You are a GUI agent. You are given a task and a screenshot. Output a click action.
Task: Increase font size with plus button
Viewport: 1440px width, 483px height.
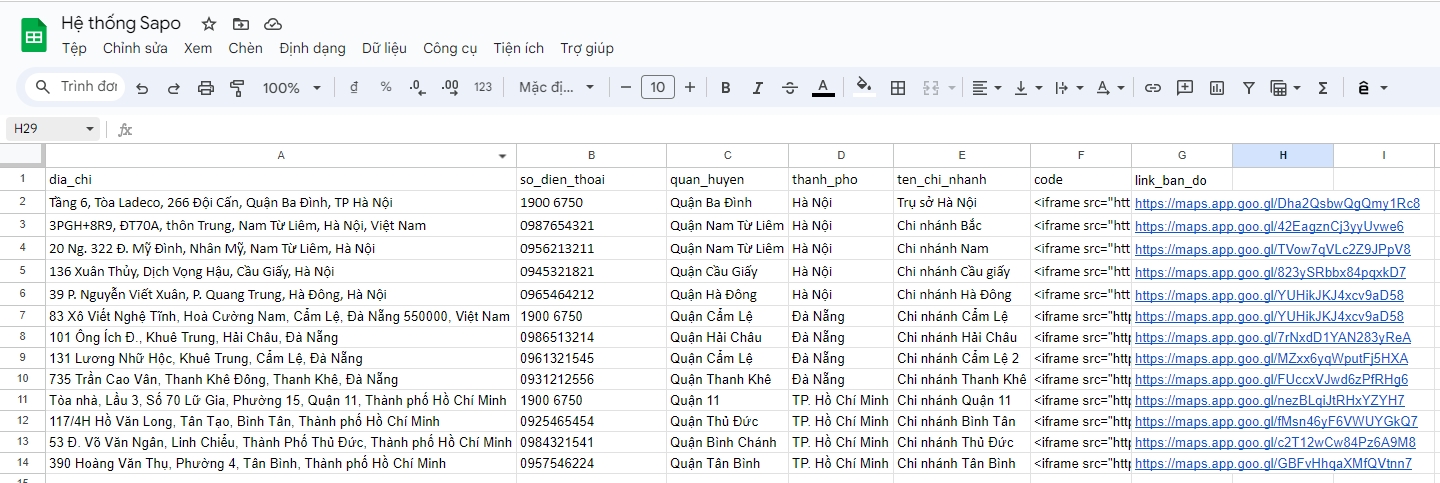(690, 88)
